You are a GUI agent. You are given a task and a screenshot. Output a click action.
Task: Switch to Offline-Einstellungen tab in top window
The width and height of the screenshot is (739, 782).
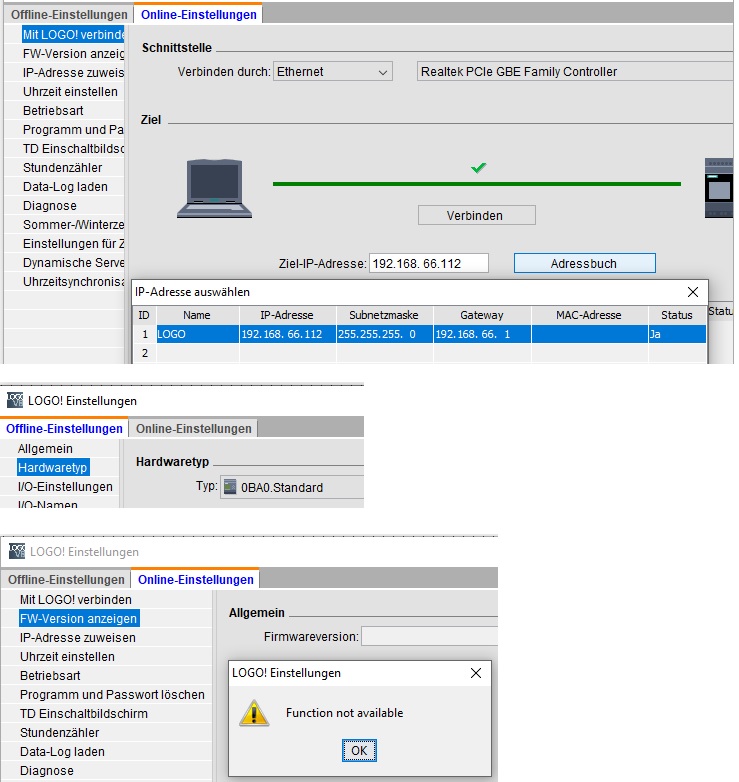click(69, 14)
